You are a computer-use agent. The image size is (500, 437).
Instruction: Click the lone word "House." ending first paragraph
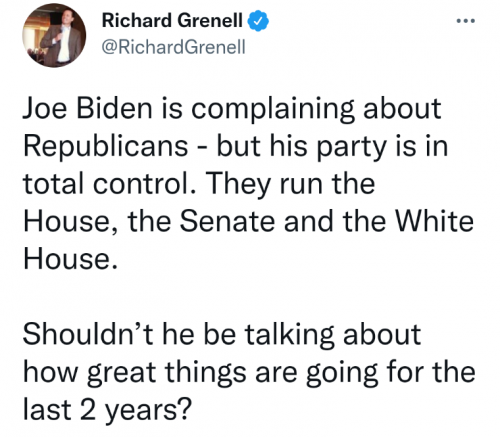[70, 259]
